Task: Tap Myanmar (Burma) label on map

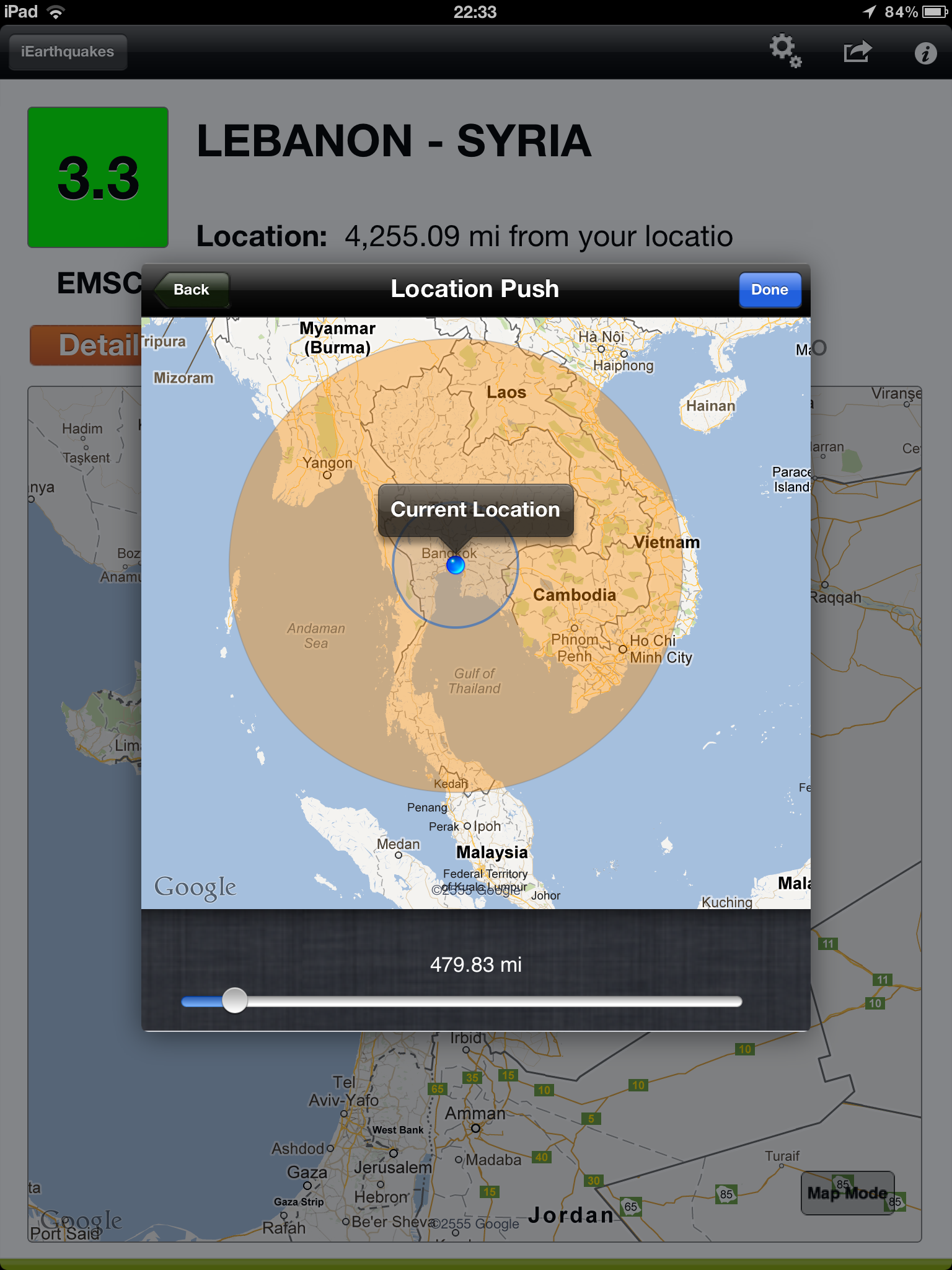Action: pyautogui.click(x=338, y=338)
